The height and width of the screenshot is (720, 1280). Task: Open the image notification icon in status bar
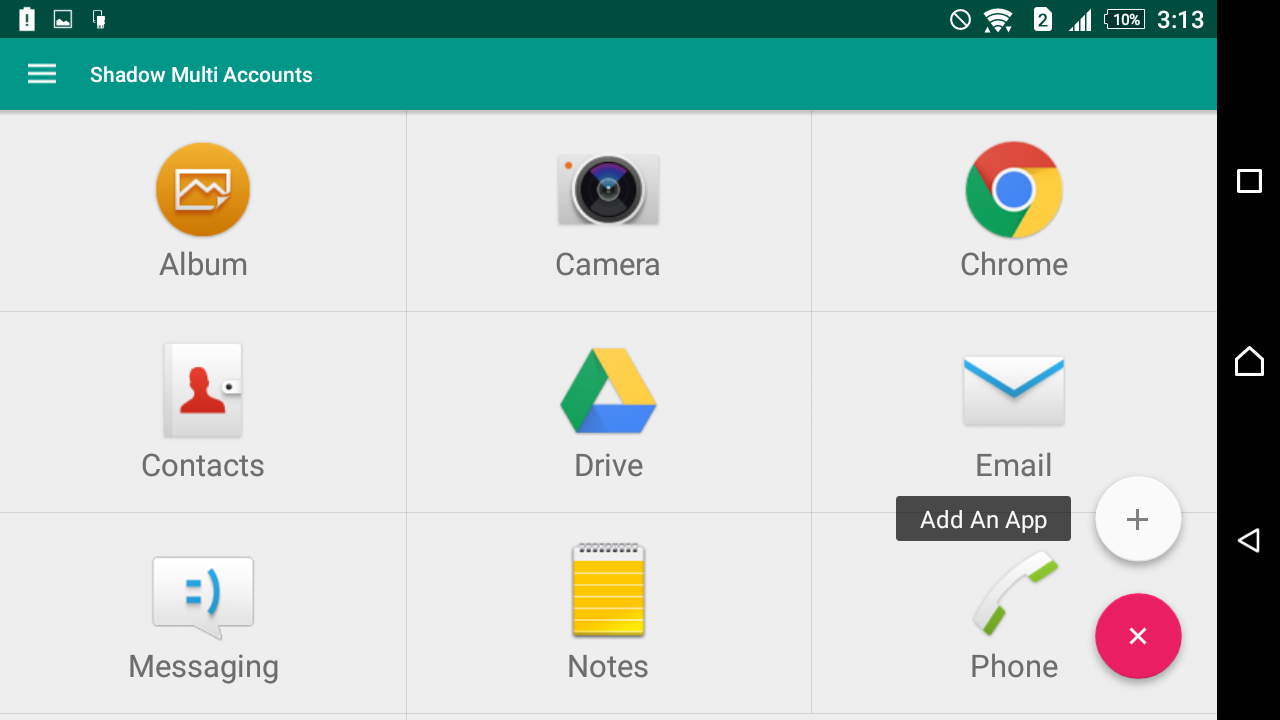[x=63, y=19]
